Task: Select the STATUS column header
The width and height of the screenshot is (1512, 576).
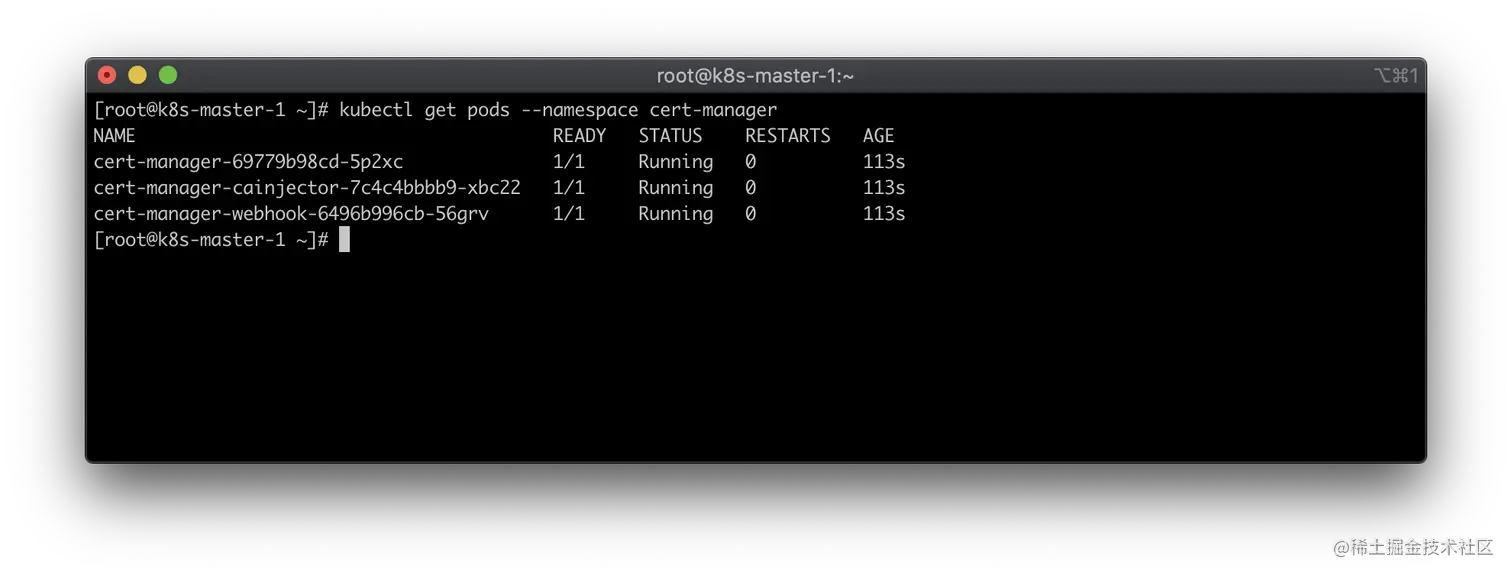Action: tap(670, 136)
